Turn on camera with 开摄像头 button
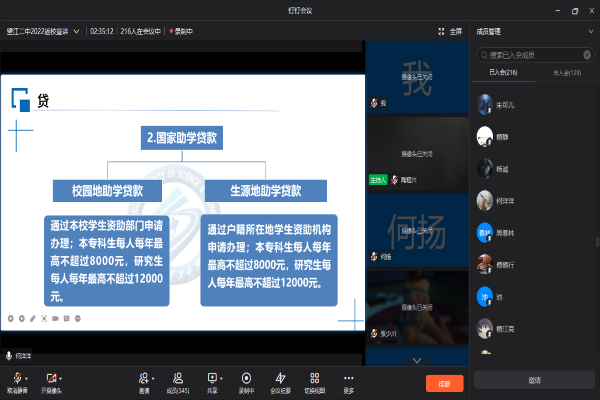This screenshot has width=600, height=400. pyautogui.click(x=50, y=379)
